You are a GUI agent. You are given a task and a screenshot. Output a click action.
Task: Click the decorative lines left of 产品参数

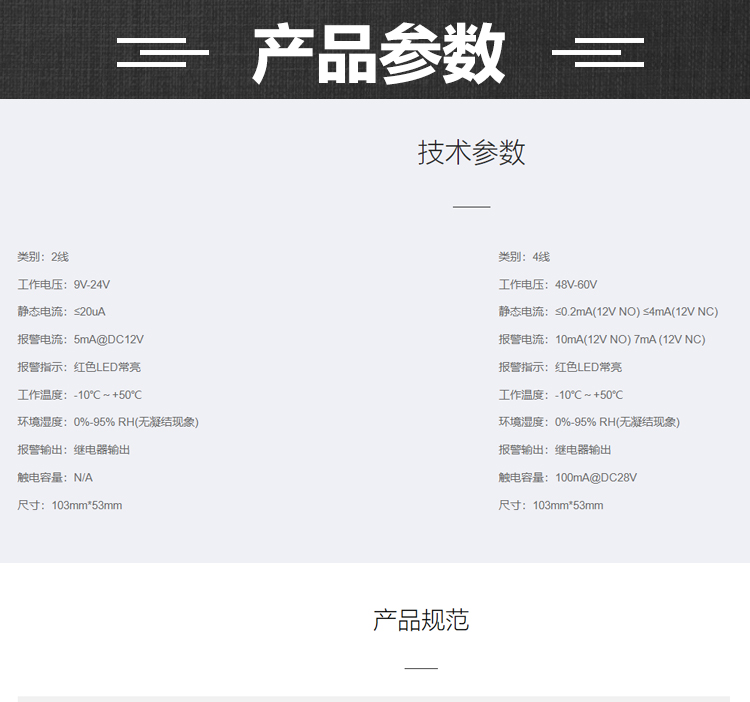click(x=162, y=52)
